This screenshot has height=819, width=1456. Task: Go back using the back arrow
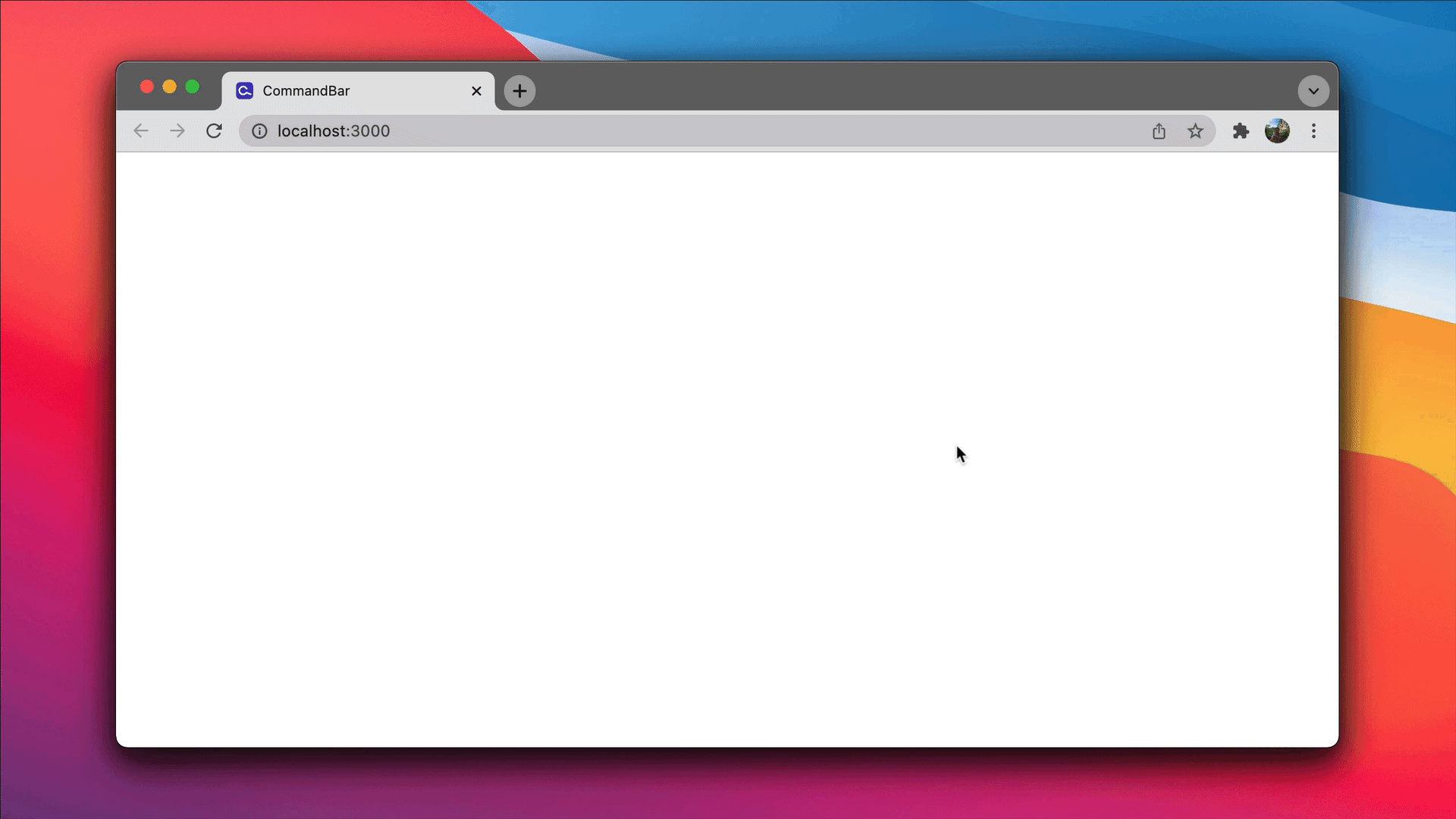[x=141, y=131]
